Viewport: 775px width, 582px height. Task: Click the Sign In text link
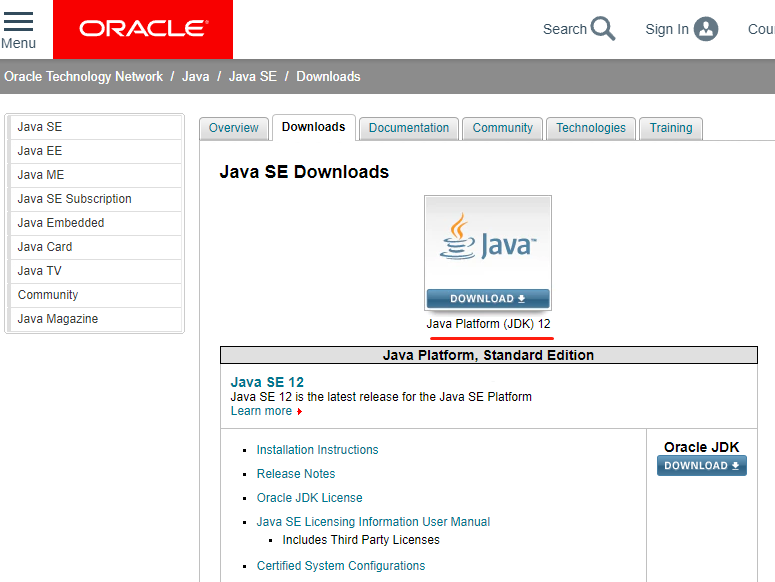coord(667,29)
